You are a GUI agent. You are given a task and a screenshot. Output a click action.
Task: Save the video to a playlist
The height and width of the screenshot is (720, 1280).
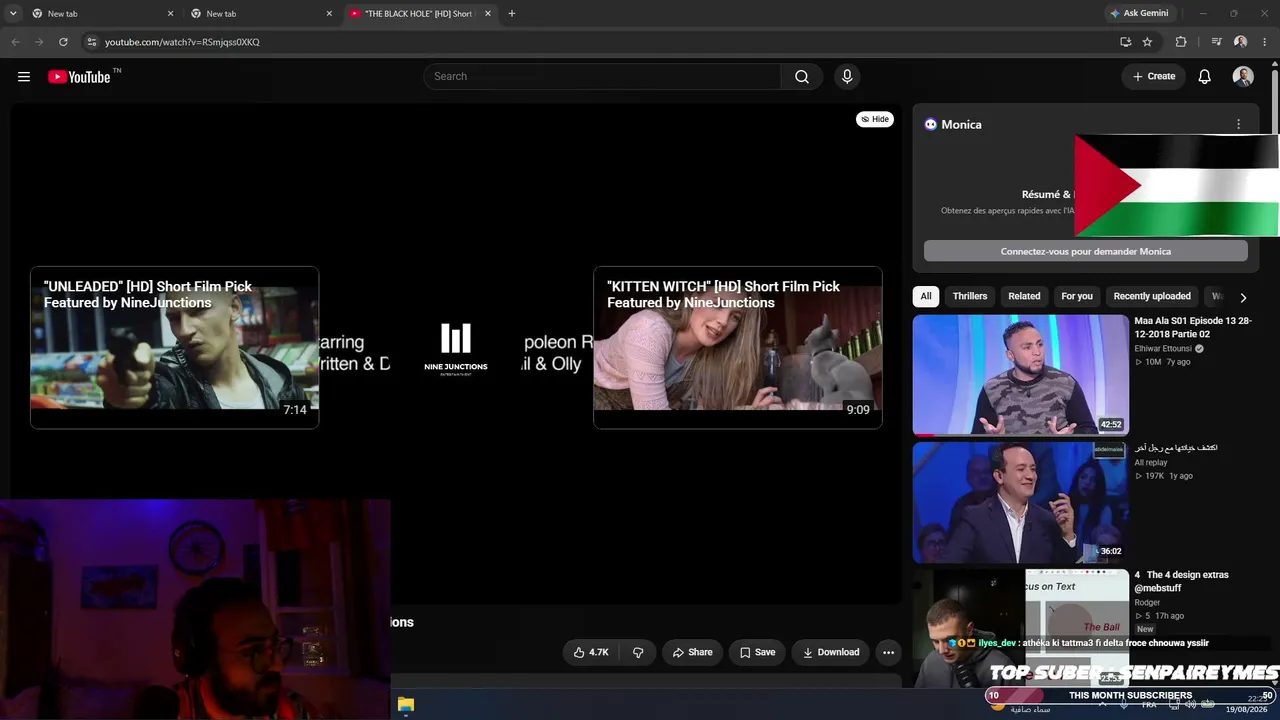(x=757, y=653)
